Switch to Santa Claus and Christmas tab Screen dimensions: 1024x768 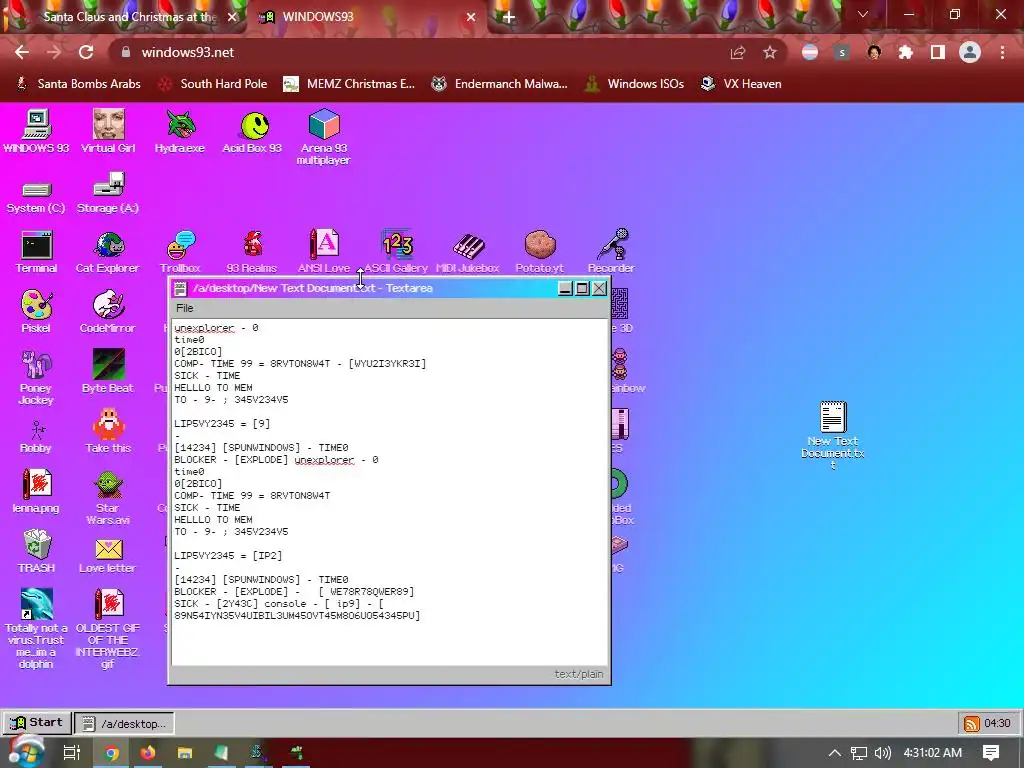129,17
